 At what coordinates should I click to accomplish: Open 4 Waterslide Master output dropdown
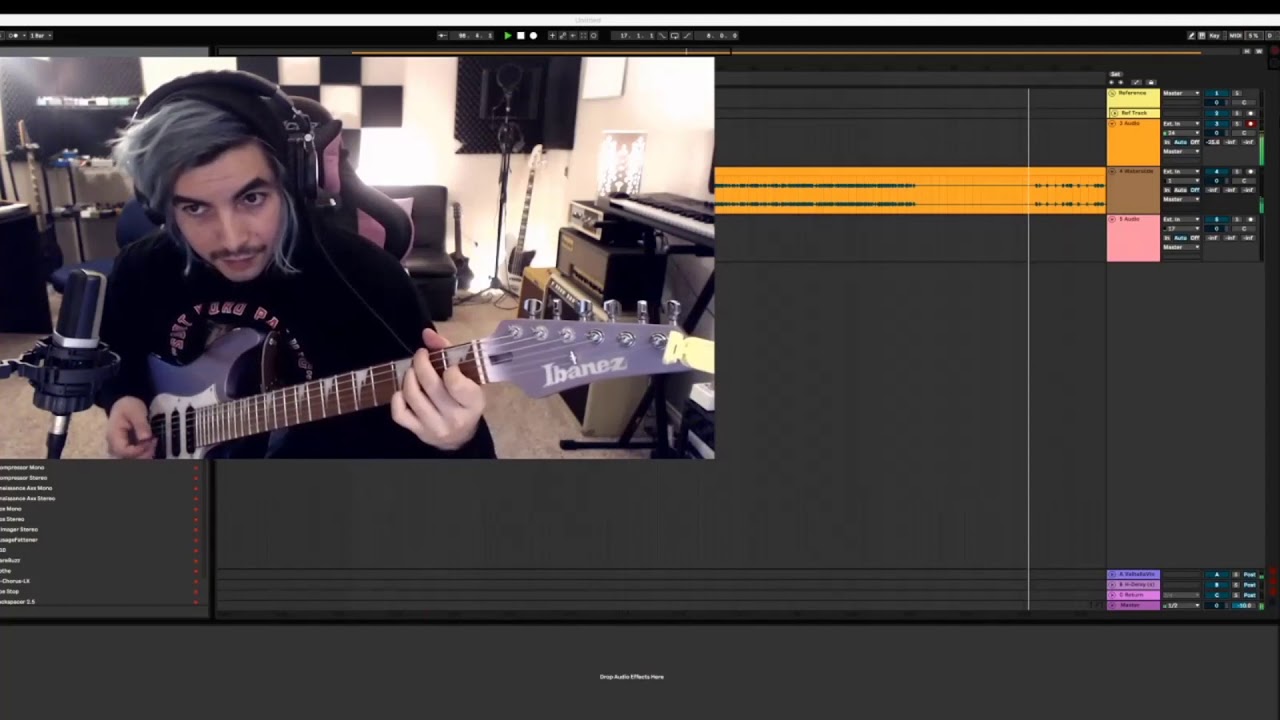(1181, 199)
